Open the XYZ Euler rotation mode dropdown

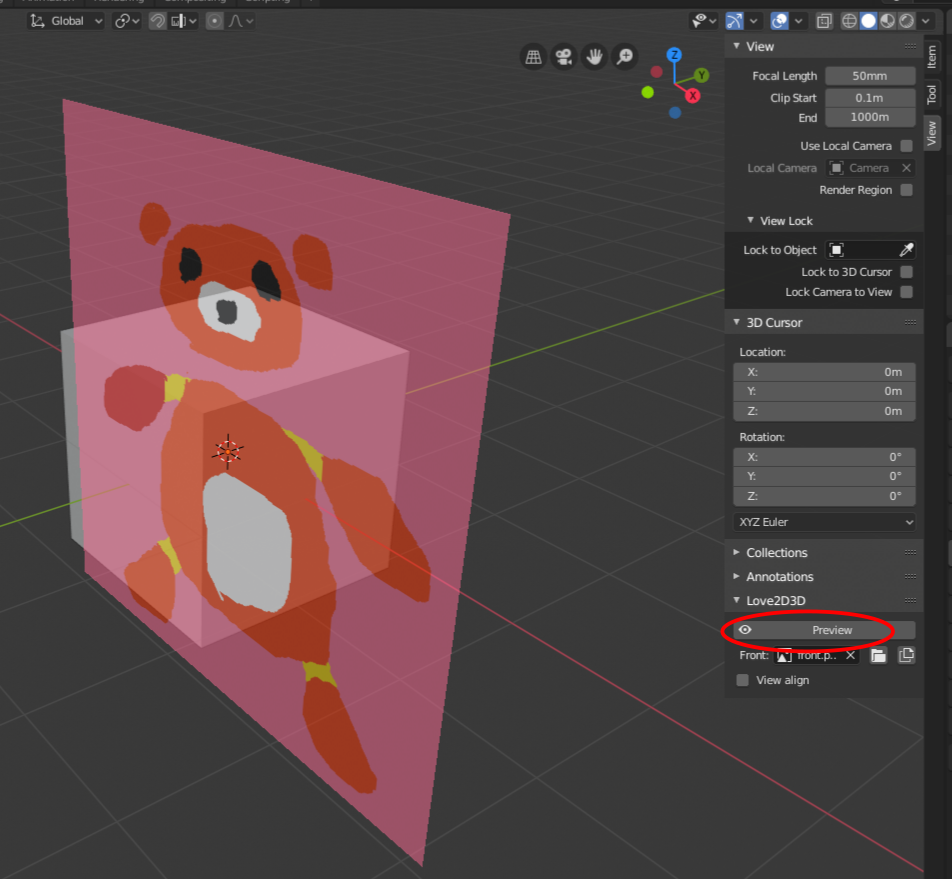pyautogui.click(x=824, y=522)
